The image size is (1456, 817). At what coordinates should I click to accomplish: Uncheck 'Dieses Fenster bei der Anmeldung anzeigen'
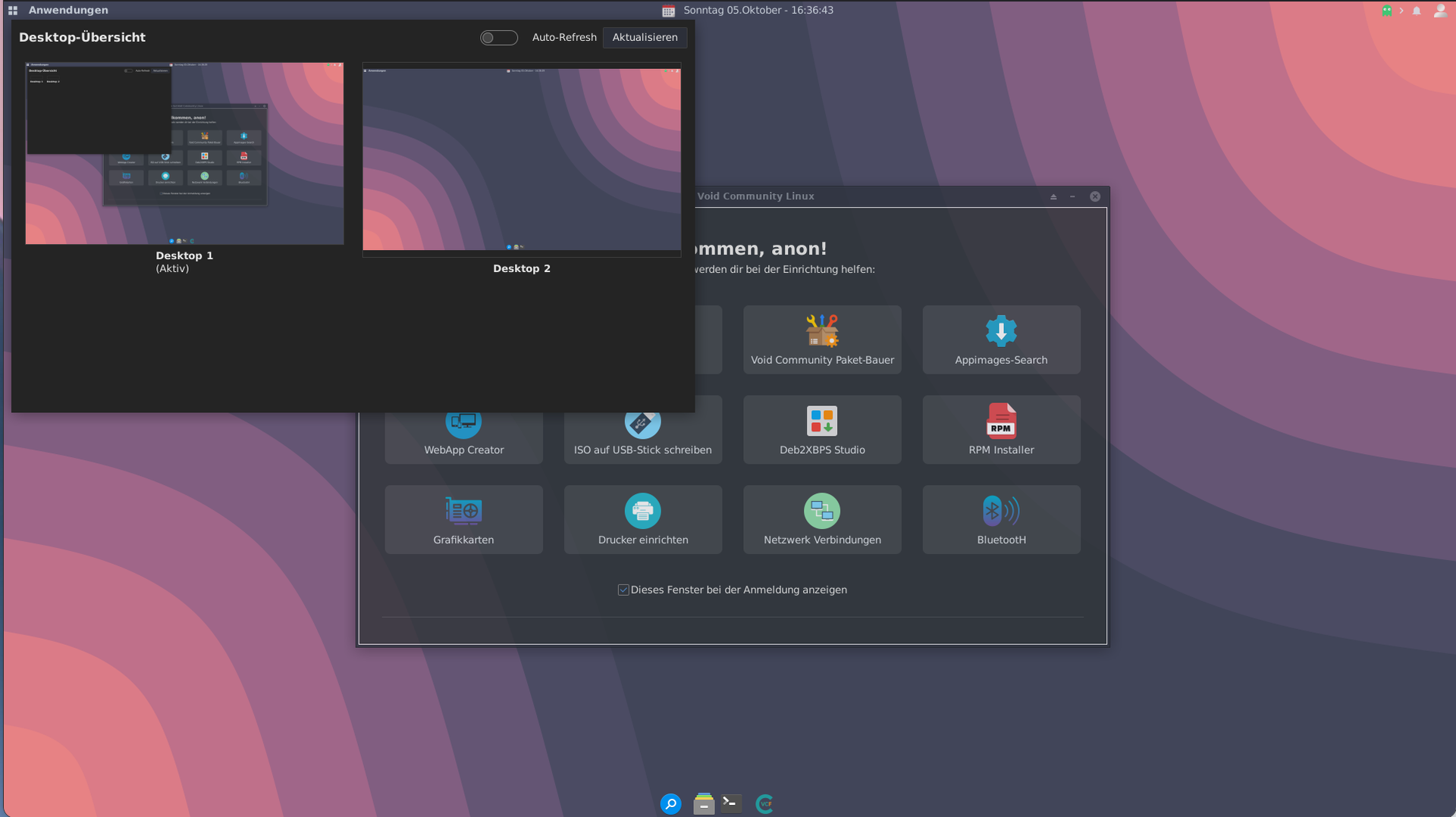pos(623,590)
